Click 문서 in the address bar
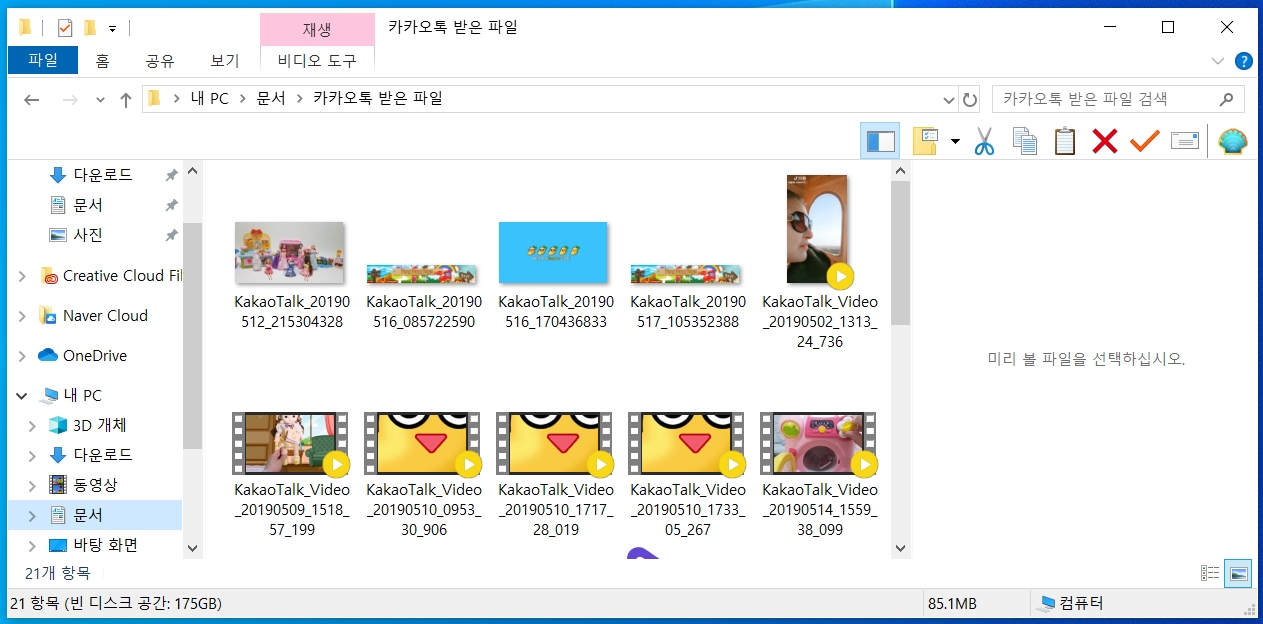The width and height of the screenshot is (1263, 624). (x=271, y=99)
